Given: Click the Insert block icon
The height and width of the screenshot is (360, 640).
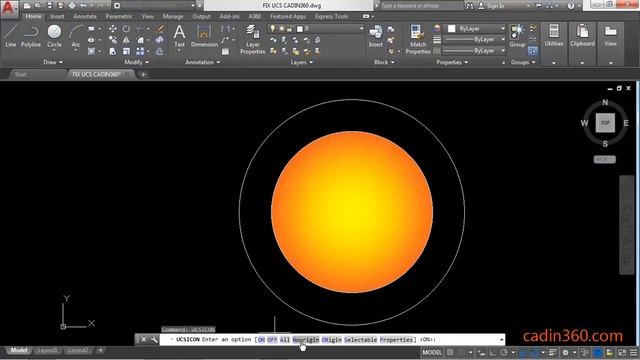Looking at the screenshot, I should click(376, 36).
